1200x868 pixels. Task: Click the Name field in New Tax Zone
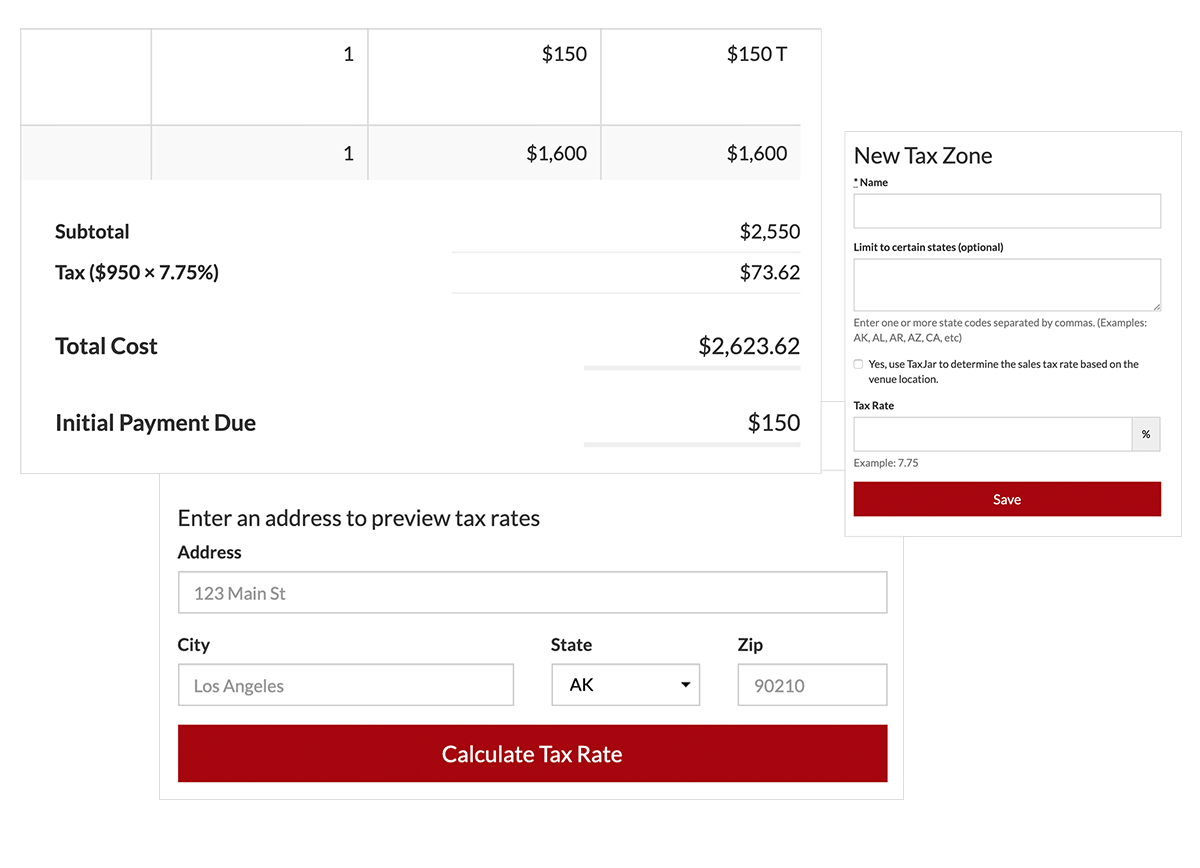(1007, 211)
